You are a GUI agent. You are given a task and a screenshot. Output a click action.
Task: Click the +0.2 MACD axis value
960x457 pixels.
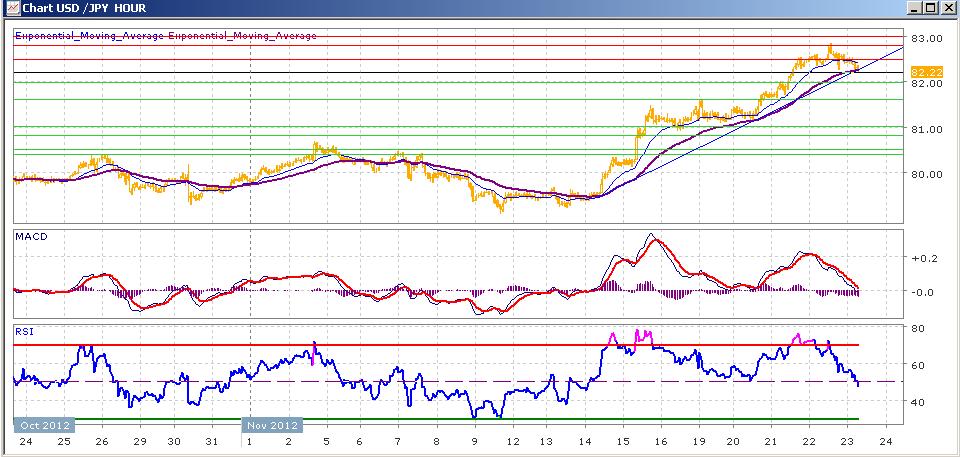click(923, 258)
